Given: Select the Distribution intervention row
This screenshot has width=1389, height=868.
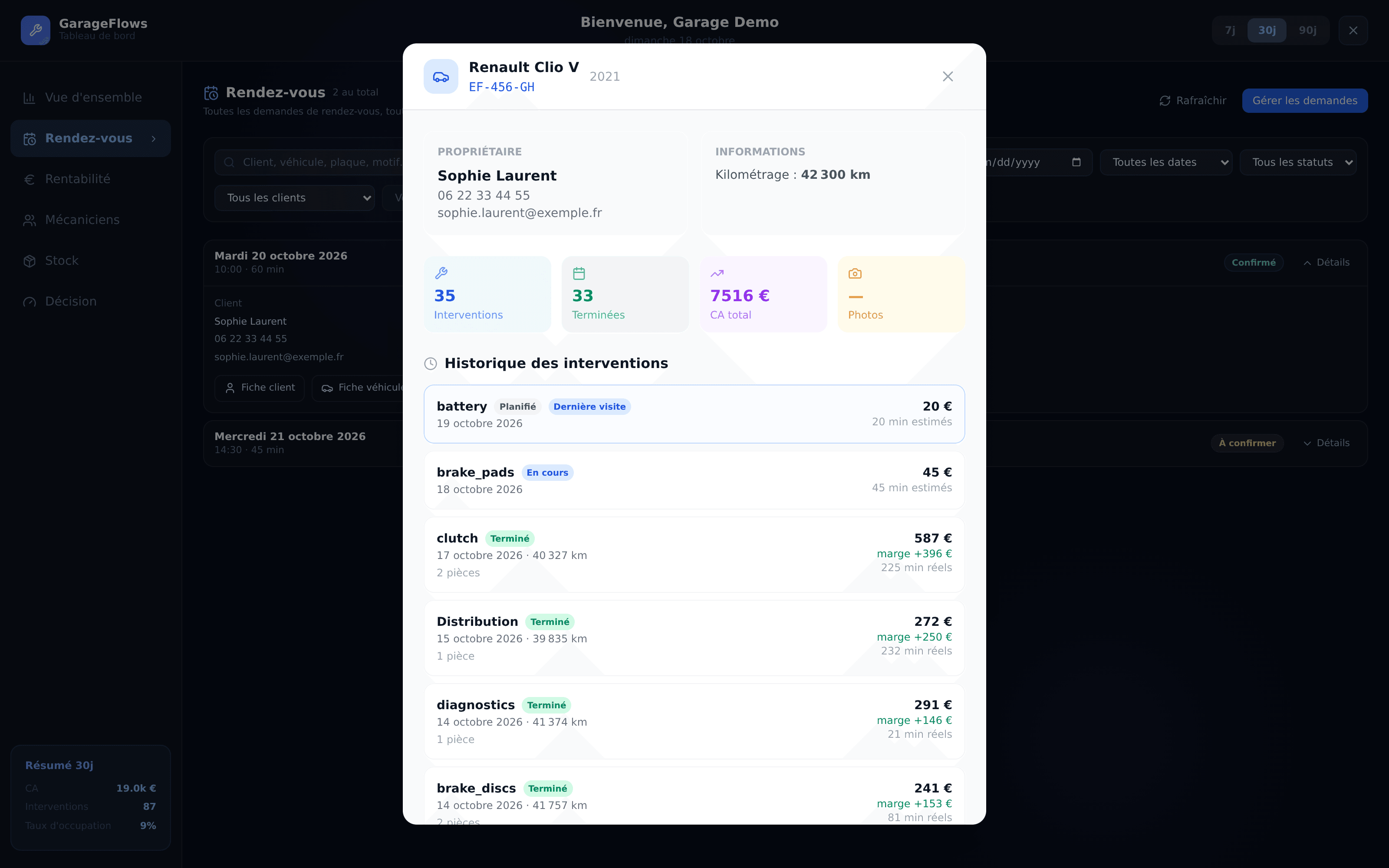Looking at the screenshot, I should (x=694, y=638).
